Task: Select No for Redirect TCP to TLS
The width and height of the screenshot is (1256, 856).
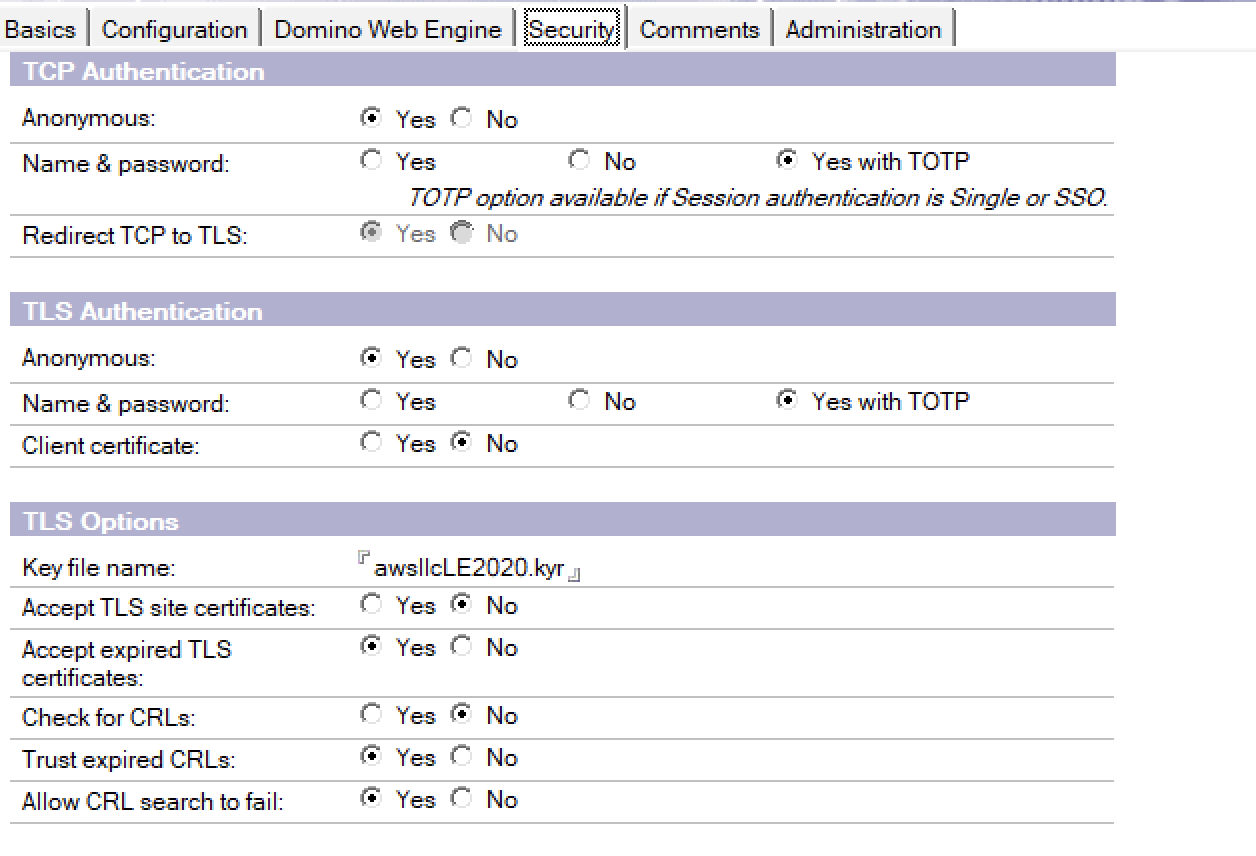Action: pos(461,232)
